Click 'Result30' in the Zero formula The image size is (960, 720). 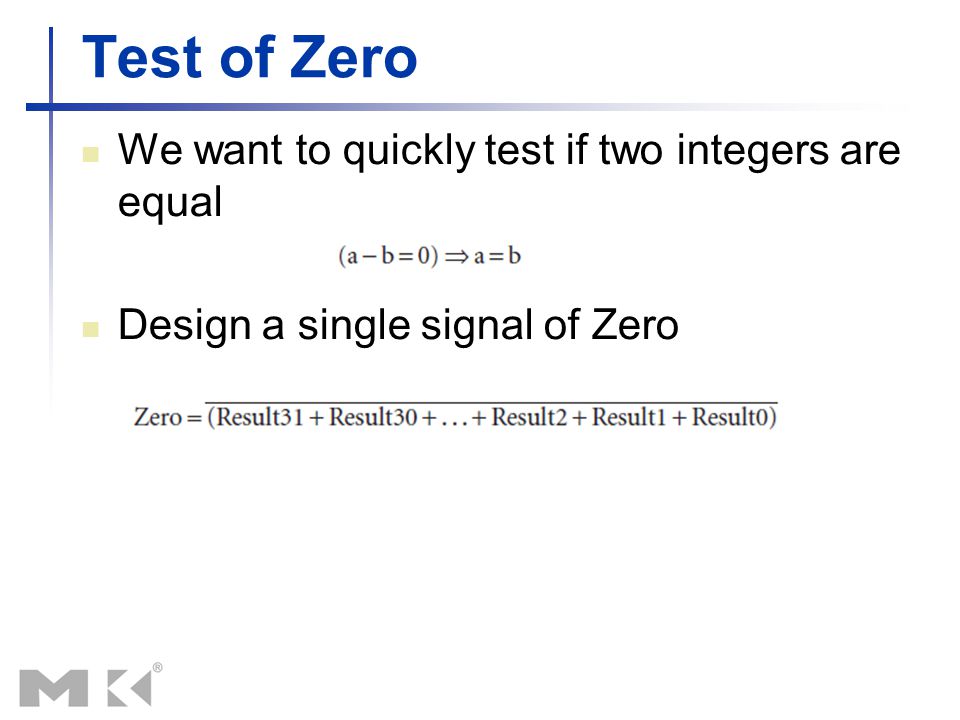[x=373, y=417]
